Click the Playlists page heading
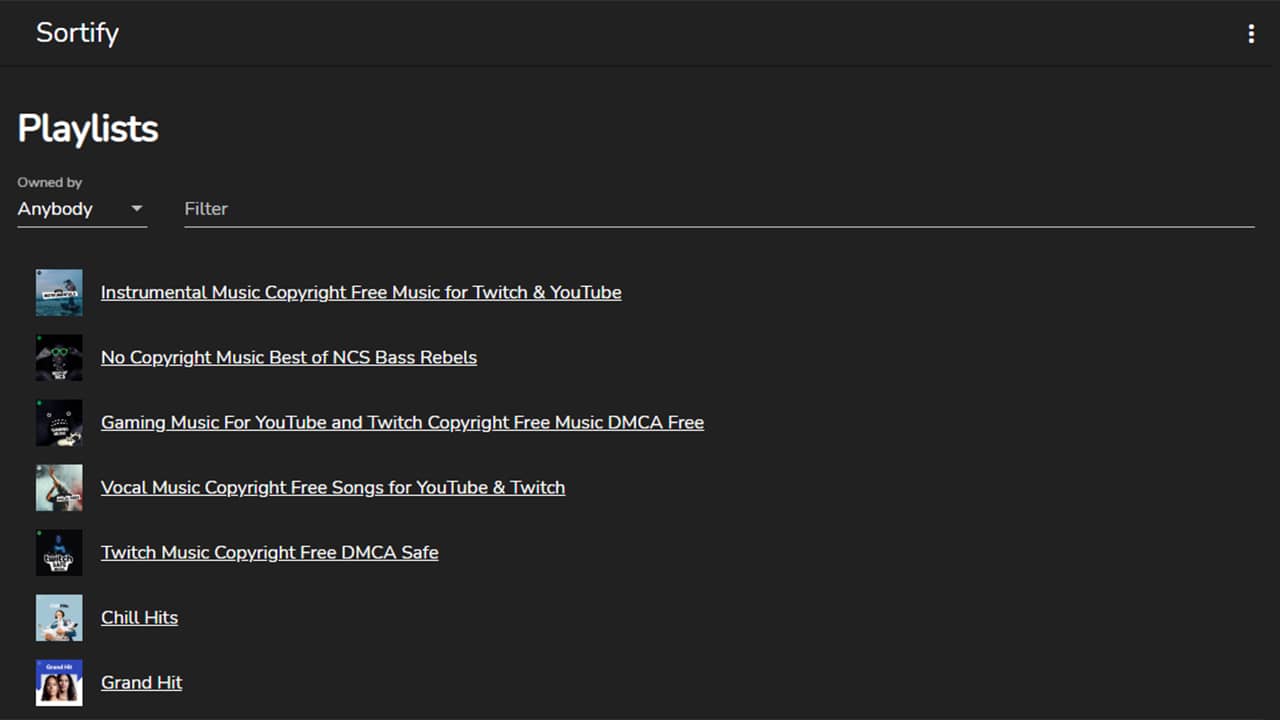The width and height of the screenshot is (1280, 720). (x=88, y=129)
